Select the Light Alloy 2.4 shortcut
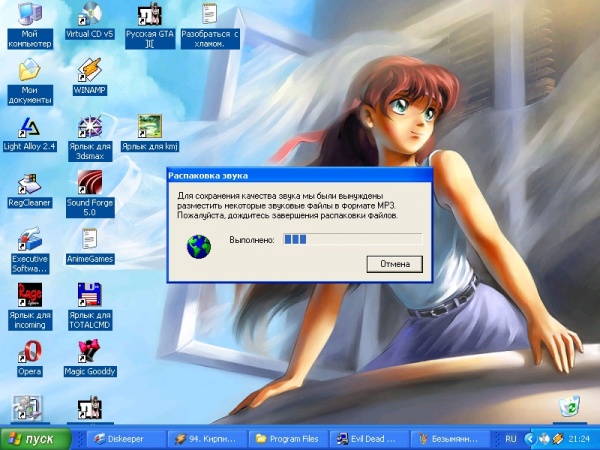Image resolution: width=600 pixels, height=450 pixels. [29, 133]
